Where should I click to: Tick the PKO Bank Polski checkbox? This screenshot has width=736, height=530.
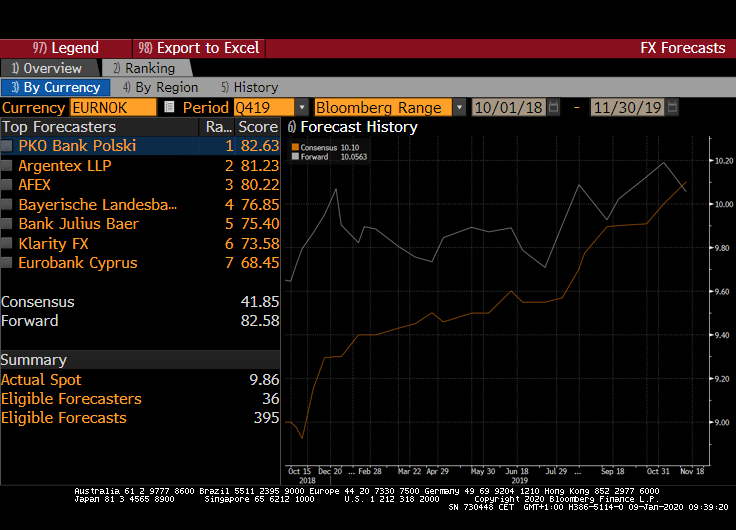click(x=8, y=146)
